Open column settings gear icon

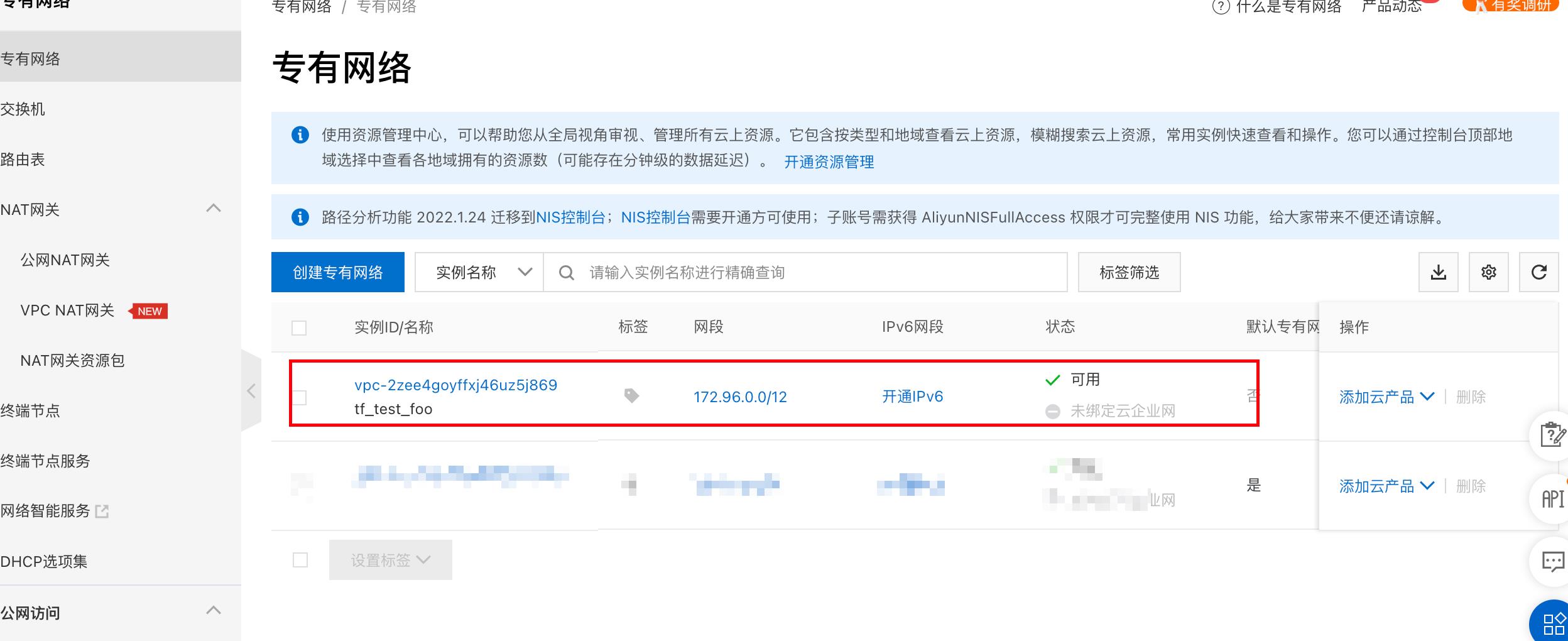[x=1488, y=272]
